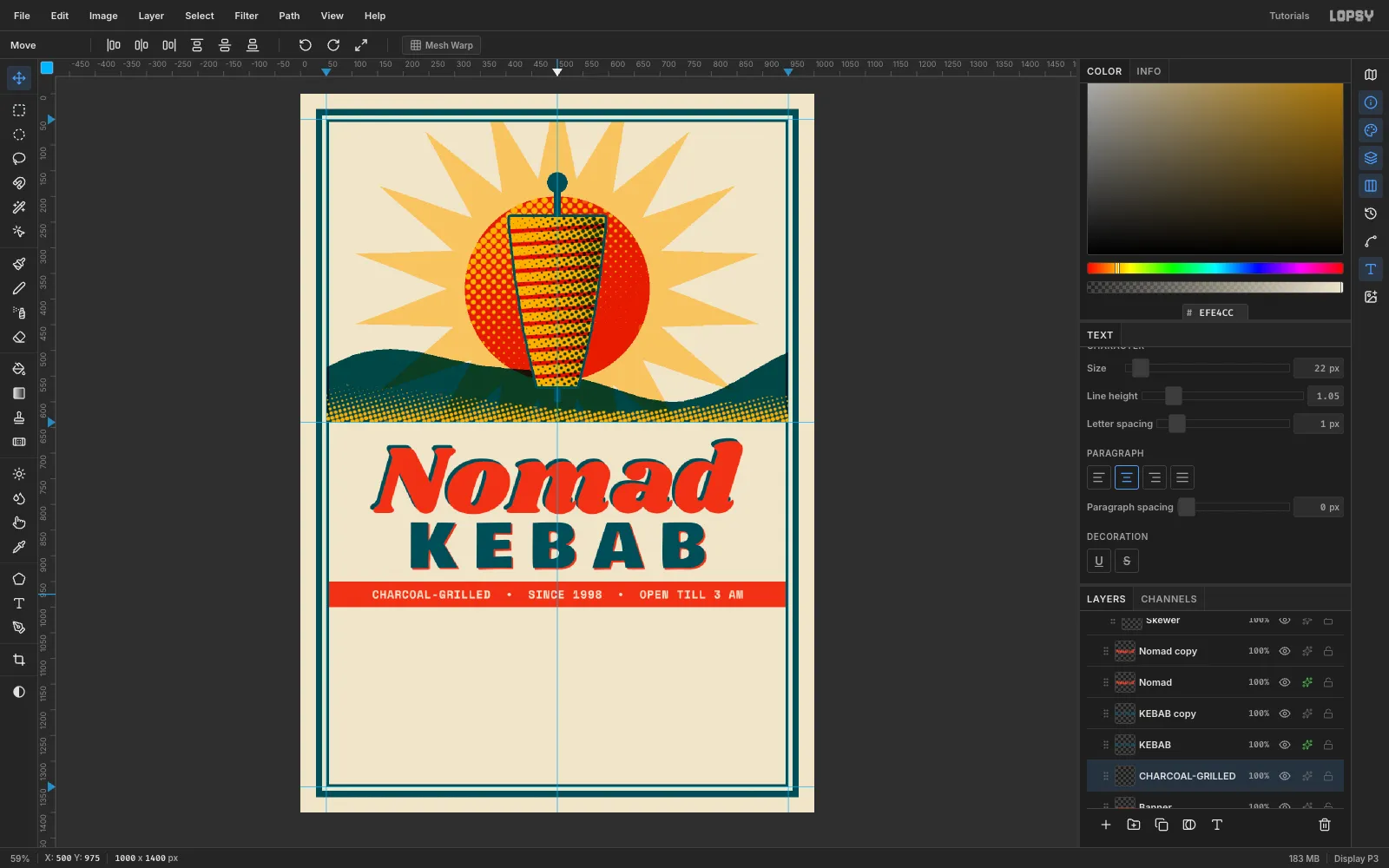The height and width of the screenshot is (868, 1389).
Task: Select the polygon shape tool
Action: pos(19,579)
